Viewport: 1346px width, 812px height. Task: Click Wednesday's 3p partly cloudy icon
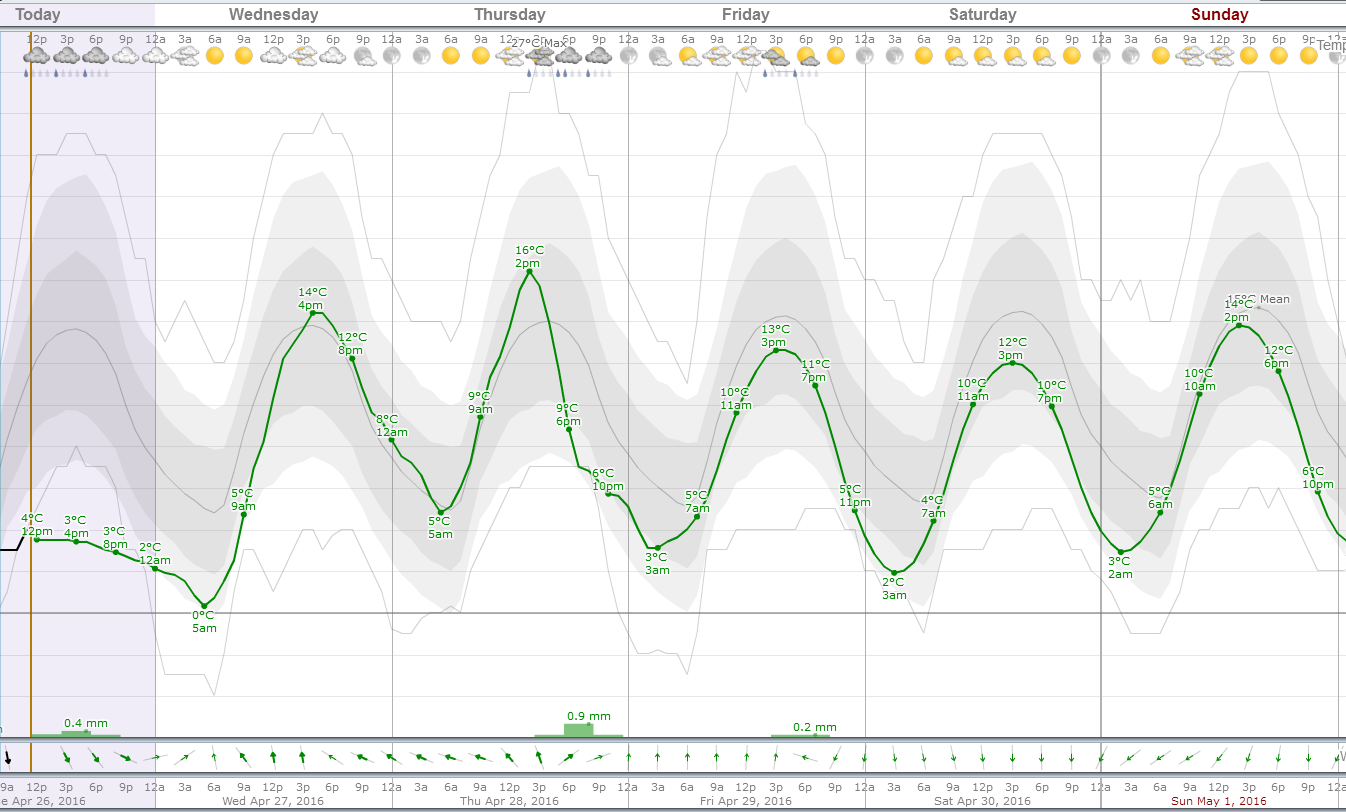(303, 57)
